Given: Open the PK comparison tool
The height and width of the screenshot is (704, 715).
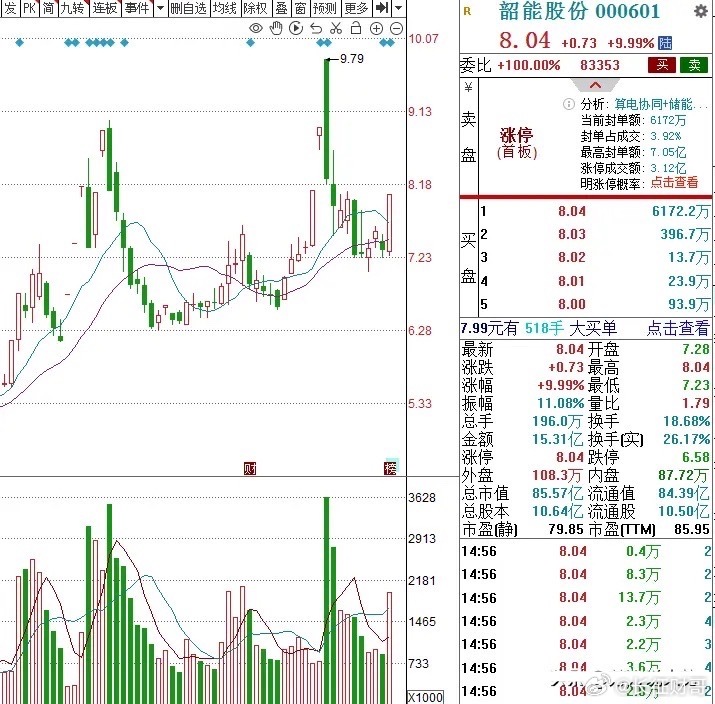Looking at the screenshot, I should point(30,8).
